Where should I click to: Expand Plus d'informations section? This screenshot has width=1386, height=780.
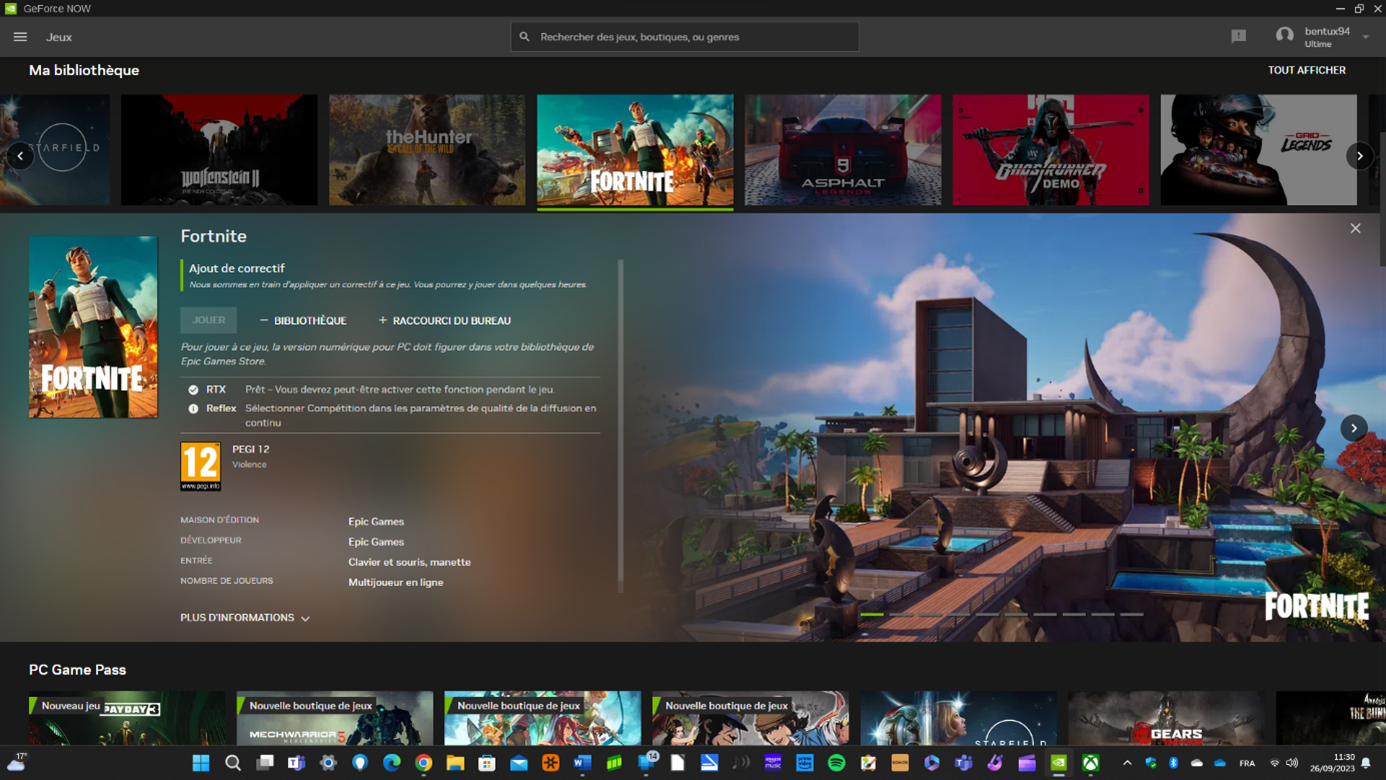tap(245, 618)
